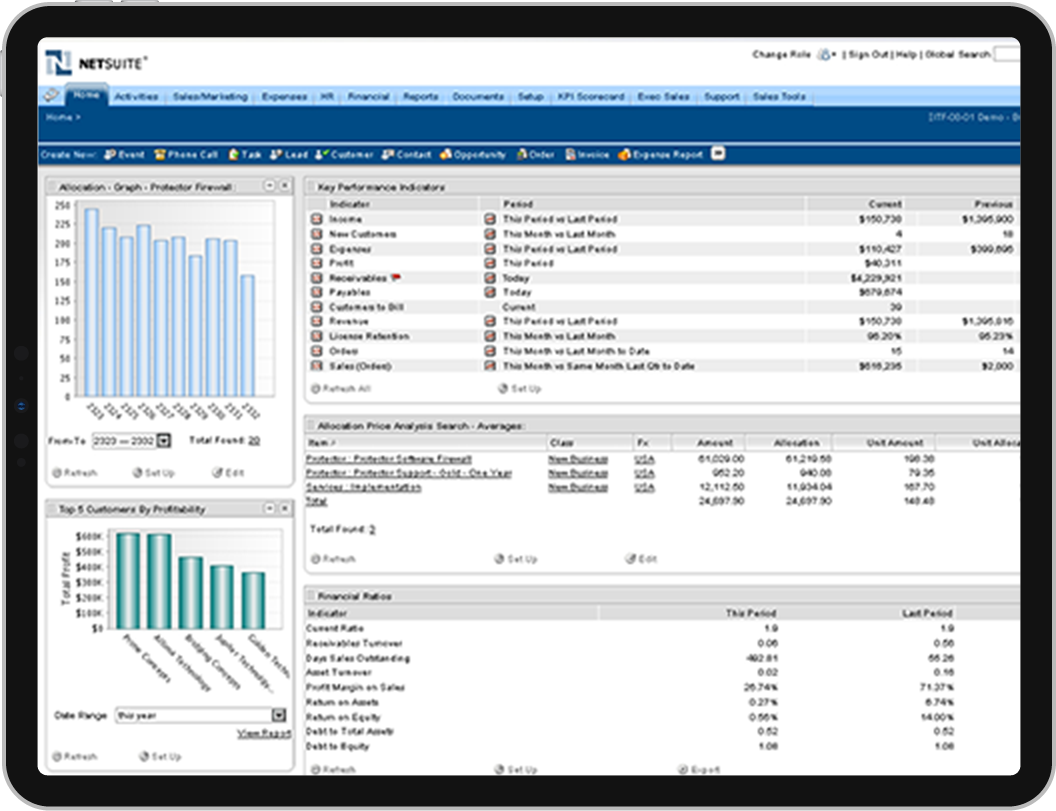Click the icon beside the Orders indicator
The image size is (1056, 811).
click(317, 351)
